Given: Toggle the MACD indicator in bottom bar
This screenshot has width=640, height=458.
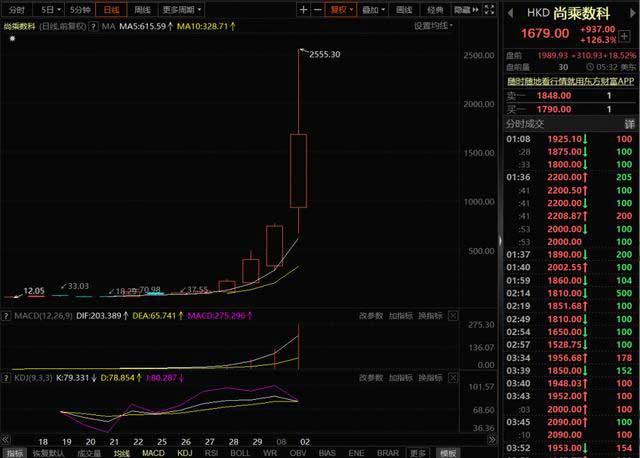Looking at the screenshot, I should coord(153,453).
